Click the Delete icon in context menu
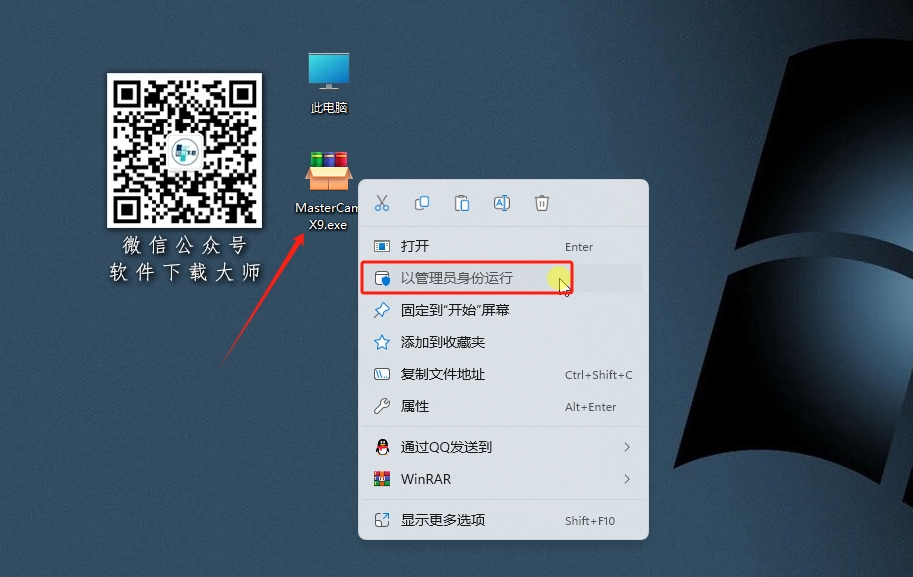 point(542,202)
